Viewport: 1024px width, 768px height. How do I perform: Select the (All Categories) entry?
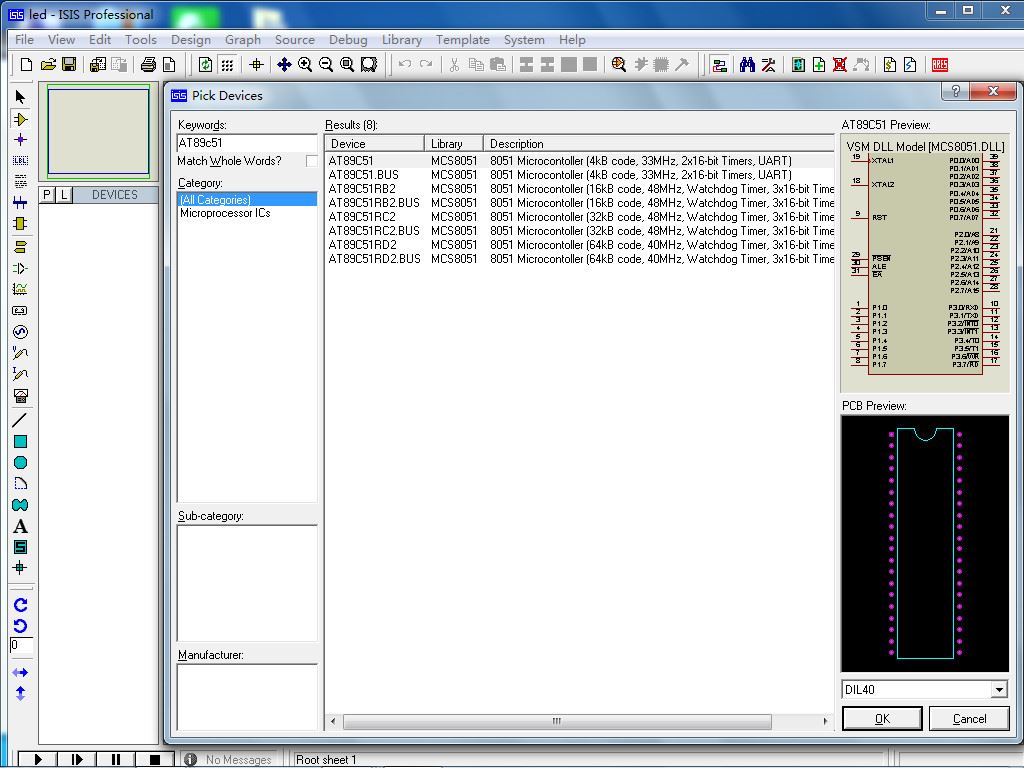pos(248,199)
